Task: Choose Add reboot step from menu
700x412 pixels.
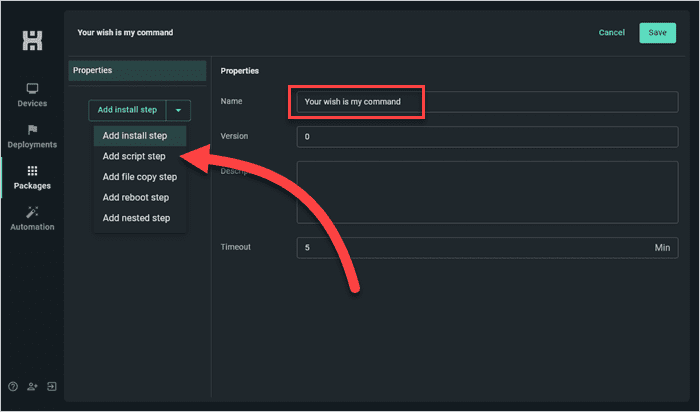Action: point(140,197)
